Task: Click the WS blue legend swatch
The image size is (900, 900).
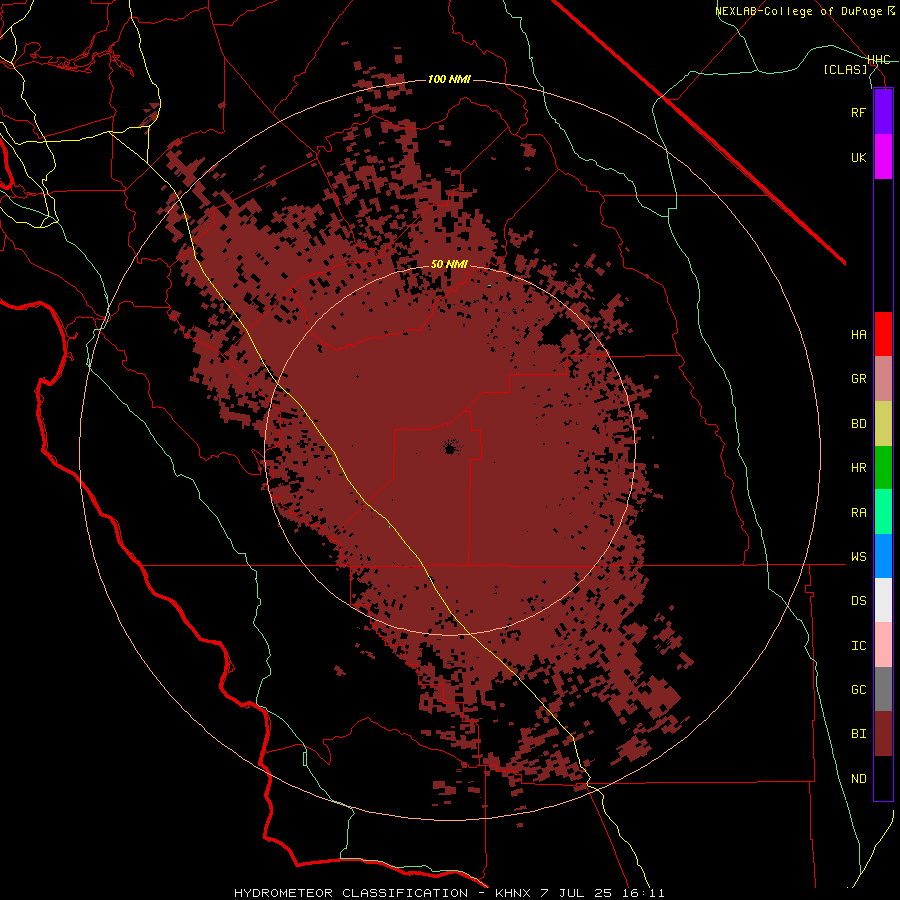Action: 883,556
